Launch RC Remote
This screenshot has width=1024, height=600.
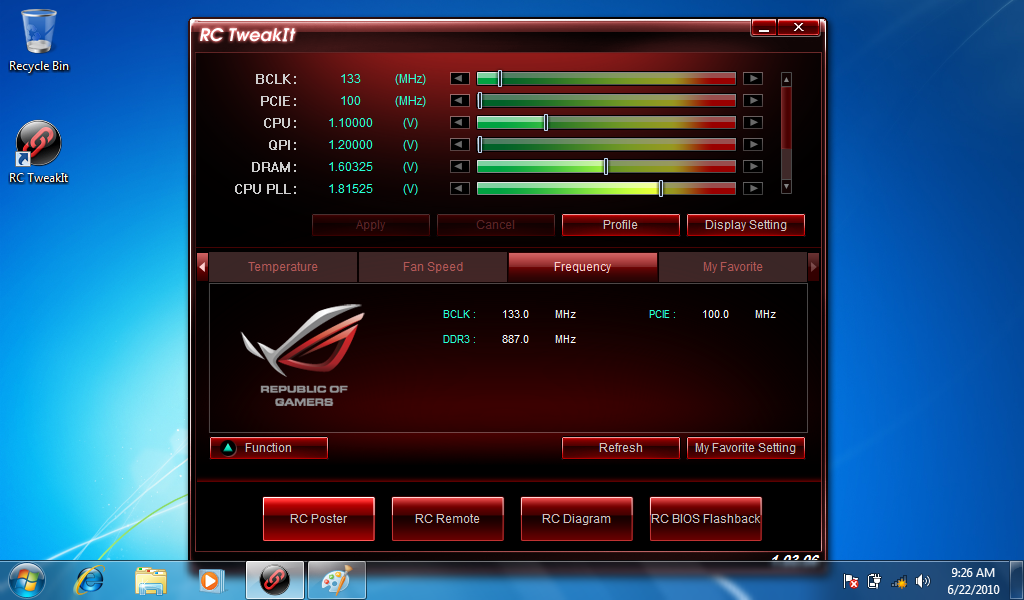(447, 519)
